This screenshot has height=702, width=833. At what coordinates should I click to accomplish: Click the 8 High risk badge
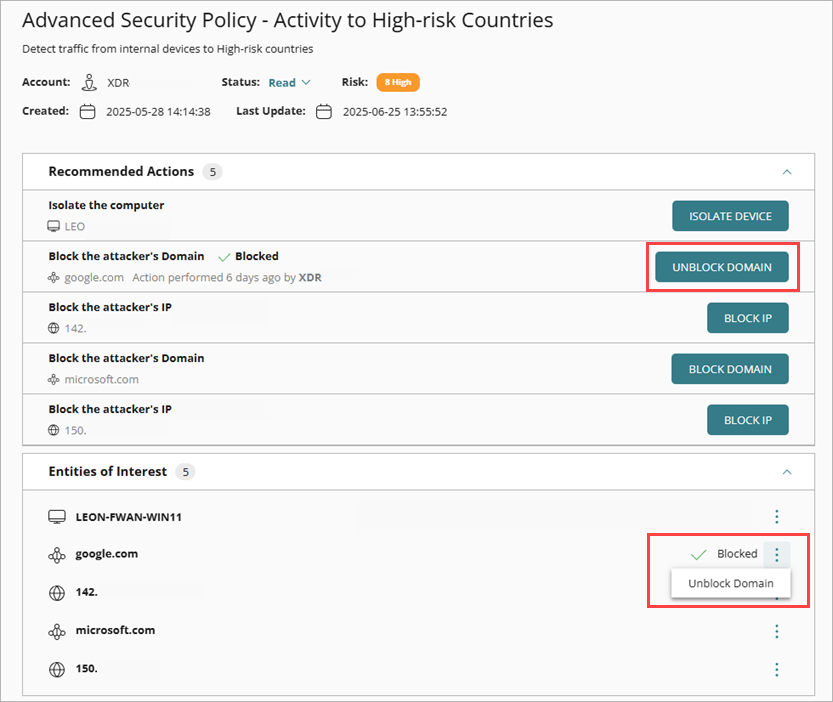tap(397, 82)
